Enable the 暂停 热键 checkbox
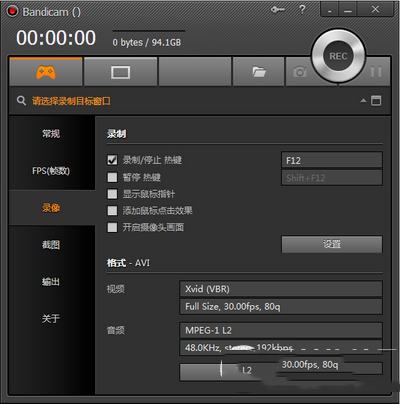This screenshot has width=400, height=404. coord(112,177)
